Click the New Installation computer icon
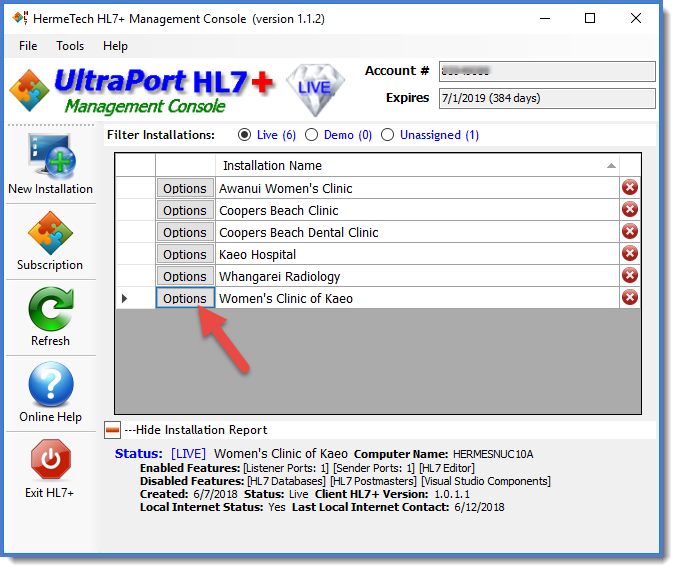 click(52, 156)
